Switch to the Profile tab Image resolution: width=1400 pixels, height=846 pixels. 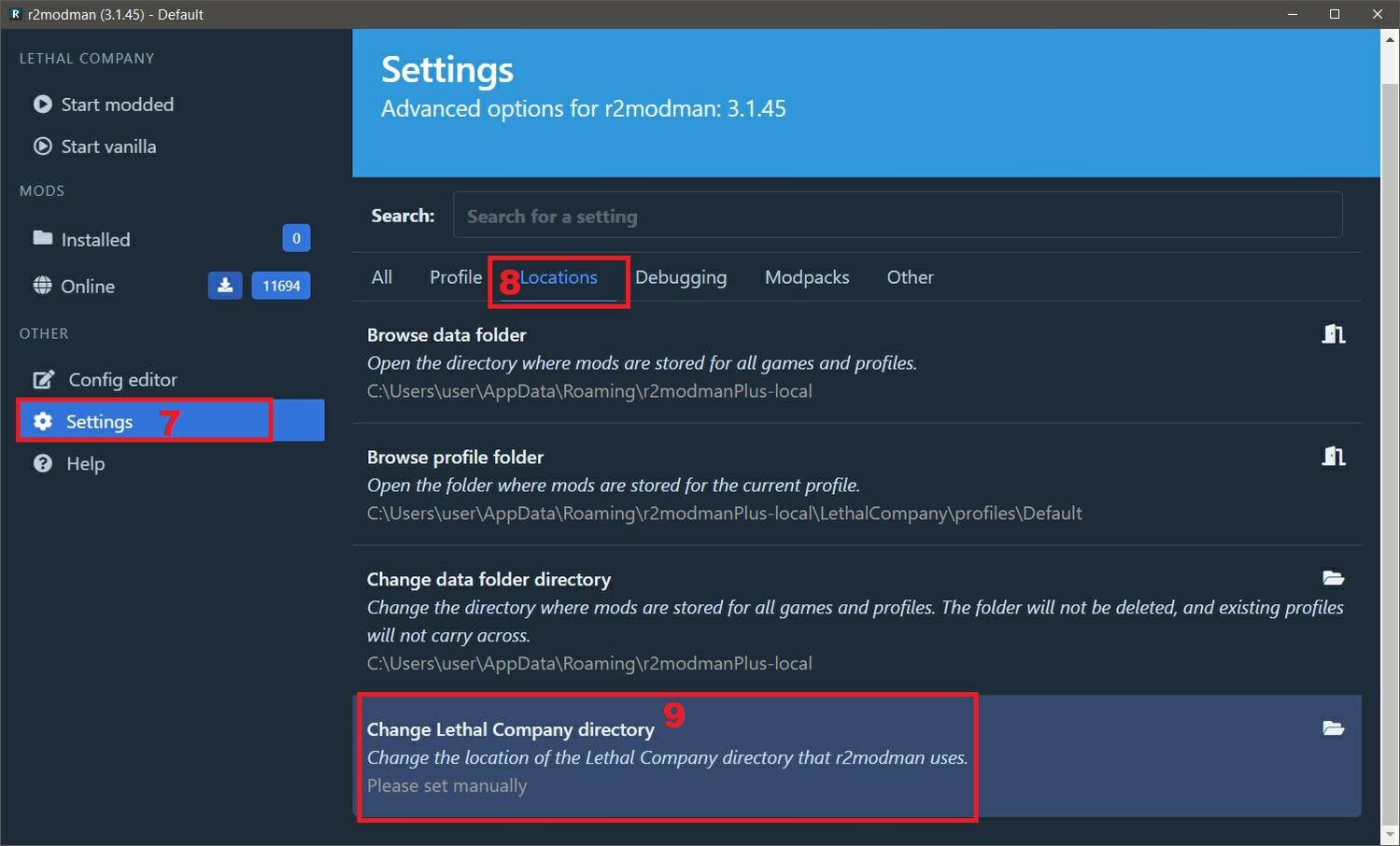click(x=455, y=277)
